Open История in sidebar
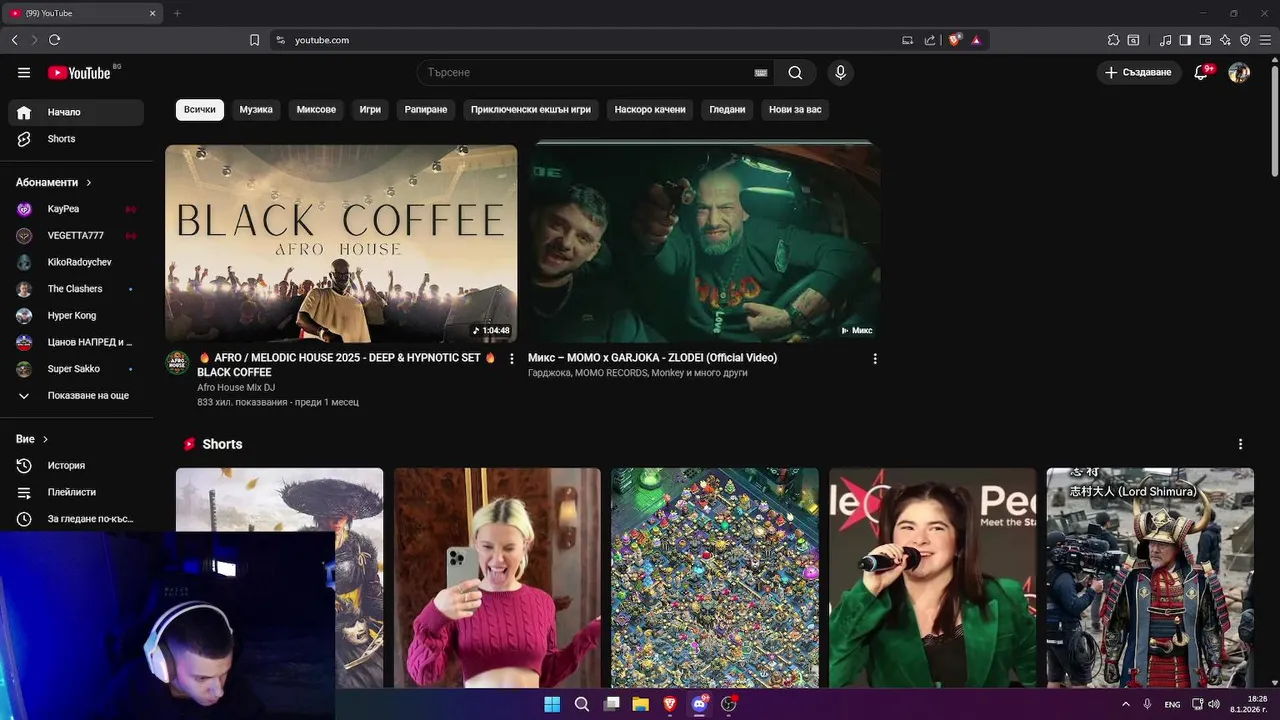 (76, 466)
